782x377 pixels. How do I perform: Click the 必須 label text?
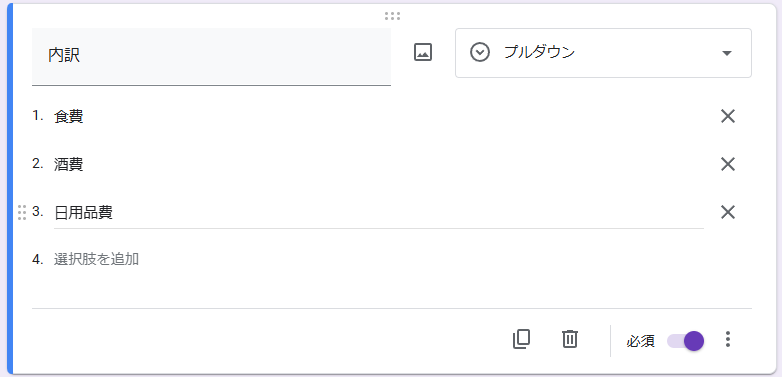pos(640,341)
